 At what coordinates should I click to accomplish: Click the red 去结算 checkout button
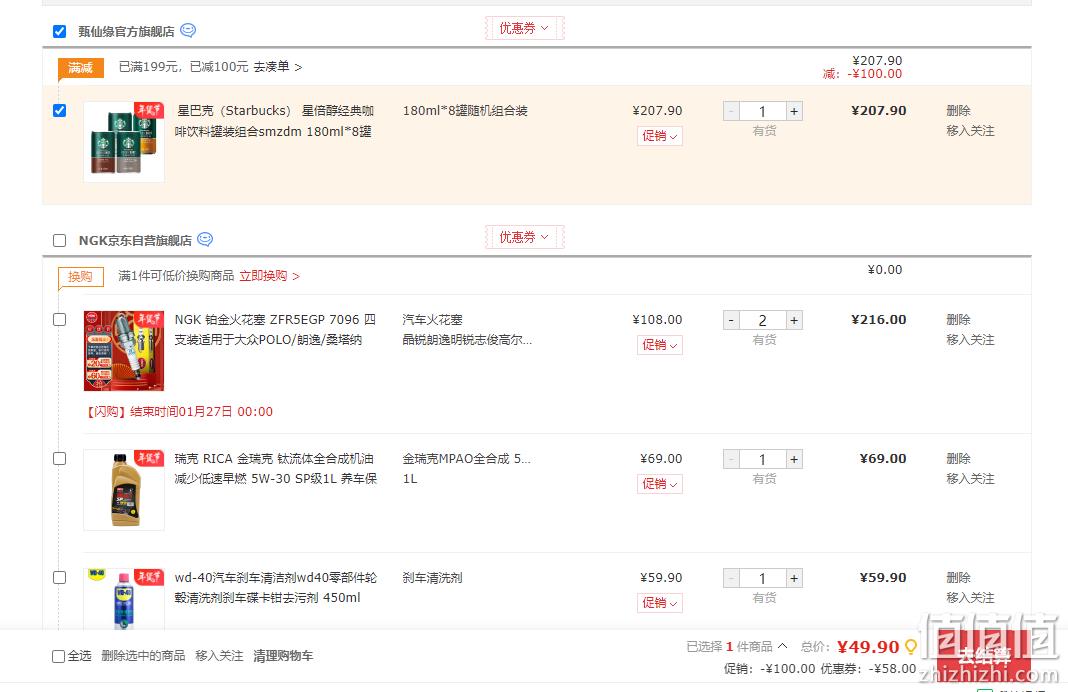pyautogui.click(x=984, y=656)
